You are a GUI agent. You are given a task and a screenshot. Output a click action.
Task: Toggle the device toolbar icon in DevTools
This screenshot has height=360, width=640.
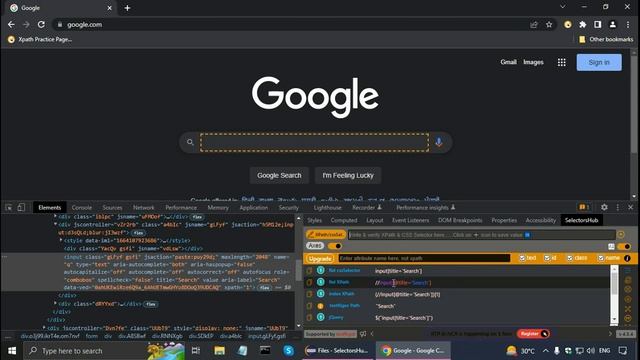pos(21,207)
